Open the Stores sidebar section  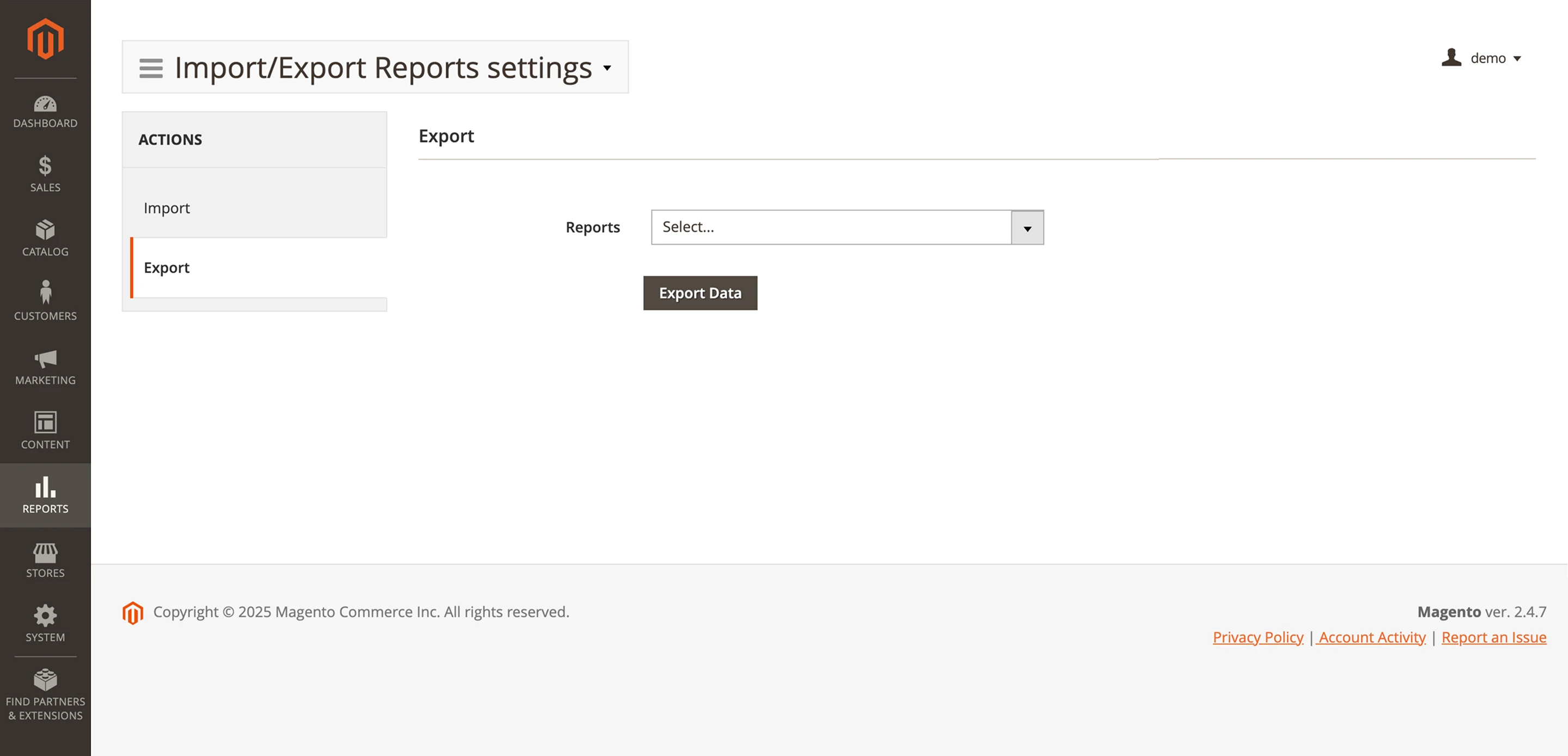point(45,560)
